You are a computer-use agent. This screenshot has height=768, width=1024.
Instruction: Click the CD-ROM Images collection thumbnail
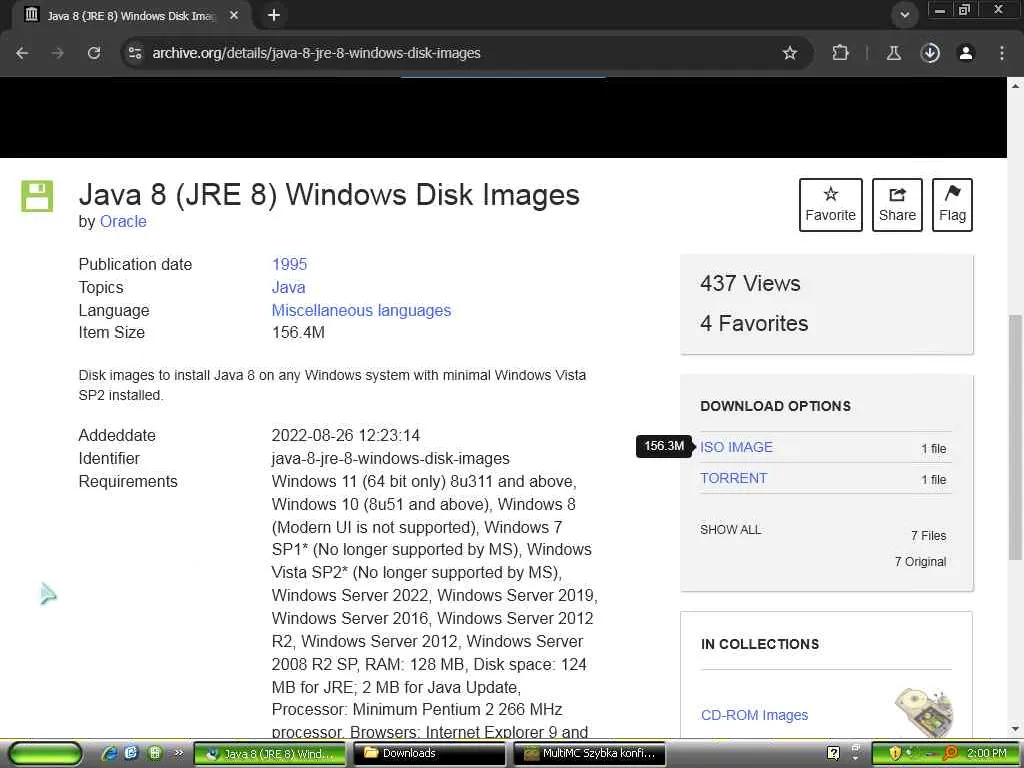point(923,712)
